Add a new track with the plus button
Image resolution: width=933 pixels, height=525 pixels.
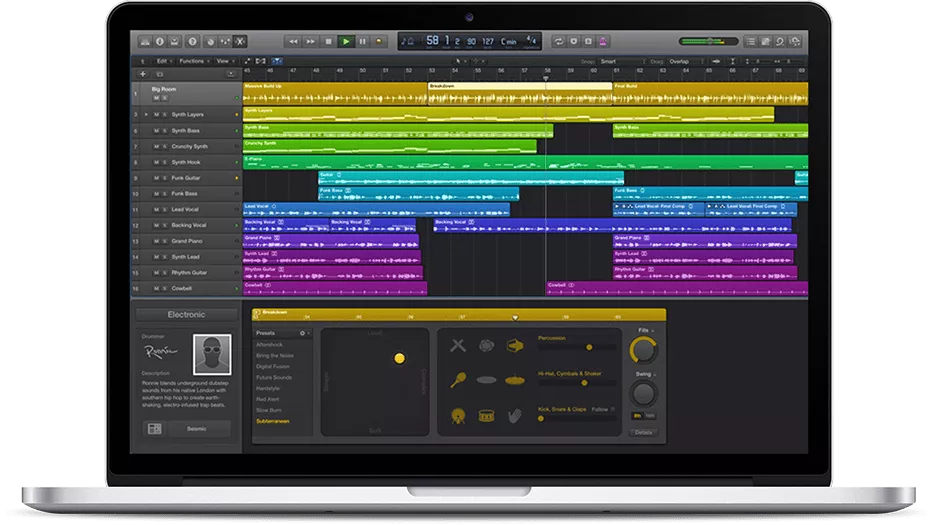tap(143, 74)
